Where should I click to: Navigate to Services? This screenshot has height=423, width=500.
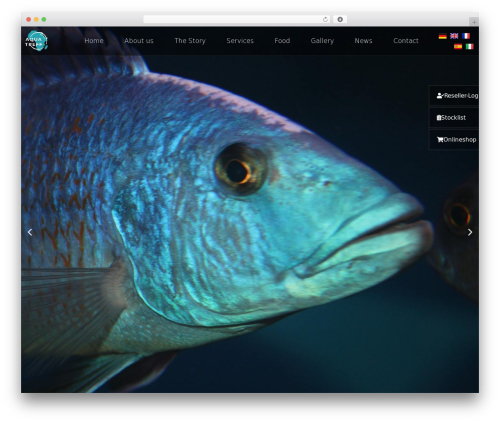(240, 41)
